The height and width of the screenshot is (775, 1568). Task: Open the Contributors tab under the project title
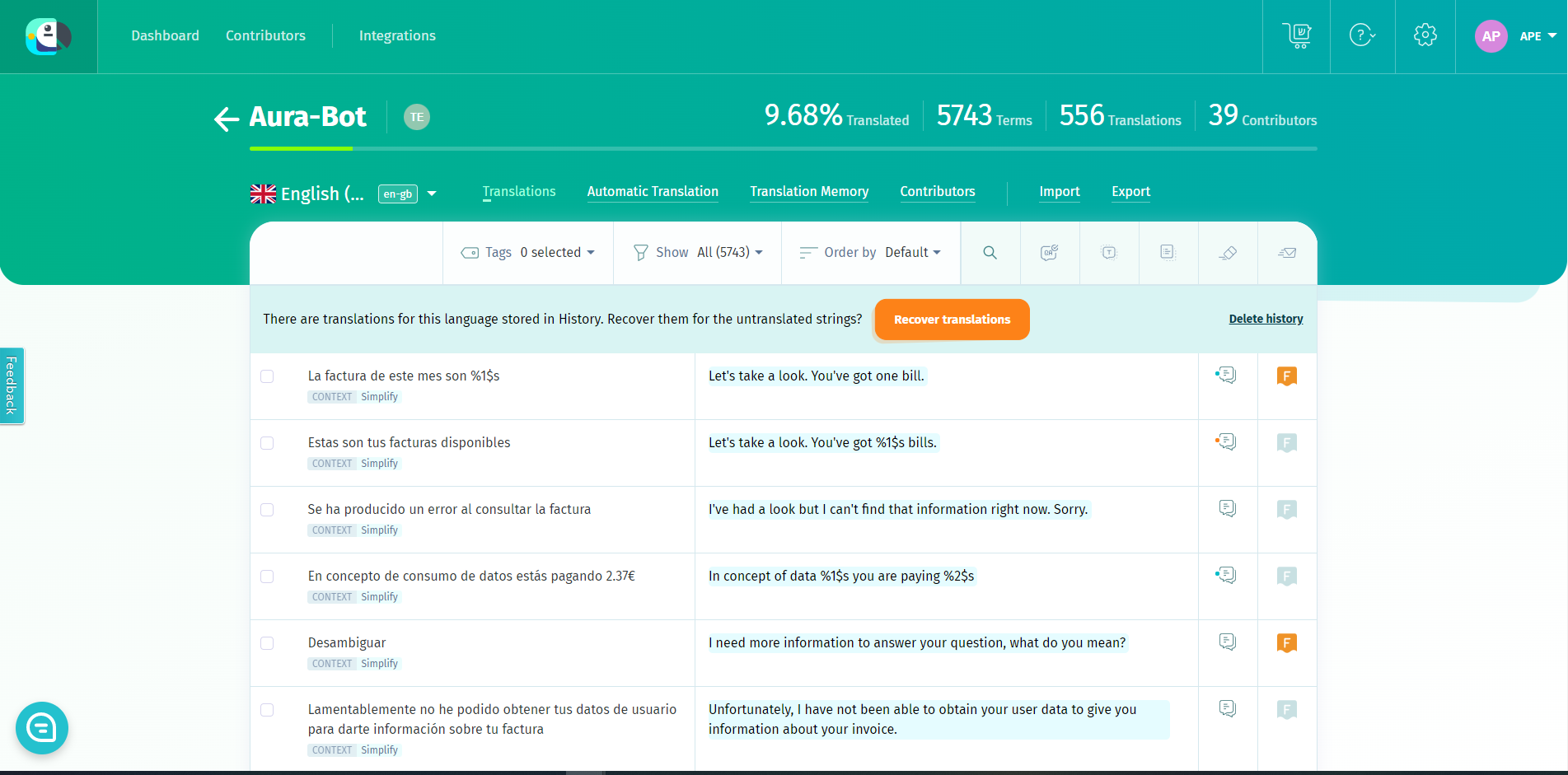938,192
